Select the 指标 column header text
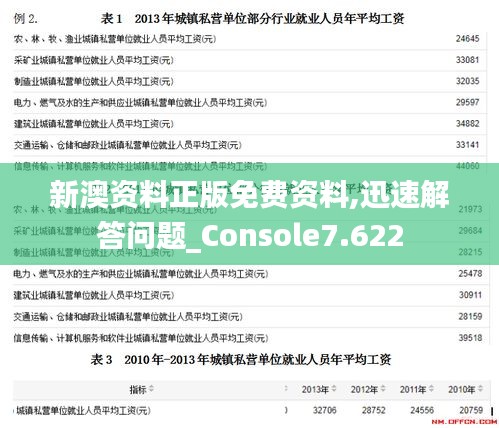499x428 pixels. tap(138, 389)
